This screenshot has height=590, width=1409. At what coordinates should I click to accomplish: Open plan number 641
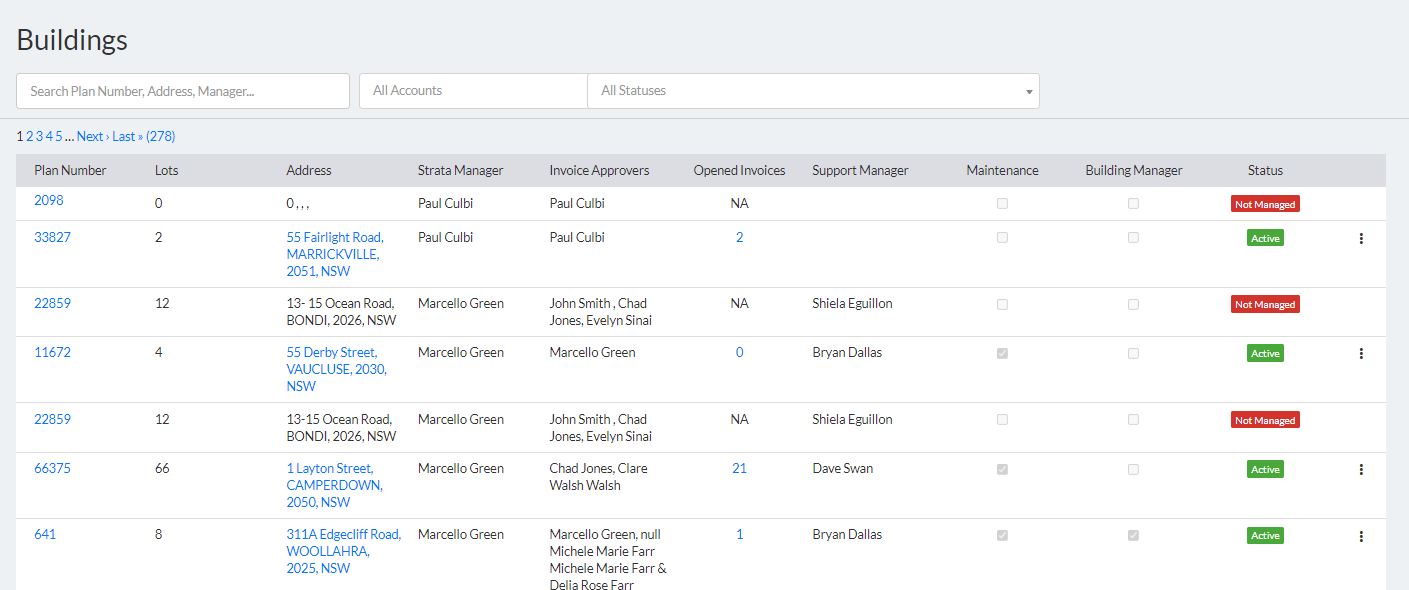[45, 534]
